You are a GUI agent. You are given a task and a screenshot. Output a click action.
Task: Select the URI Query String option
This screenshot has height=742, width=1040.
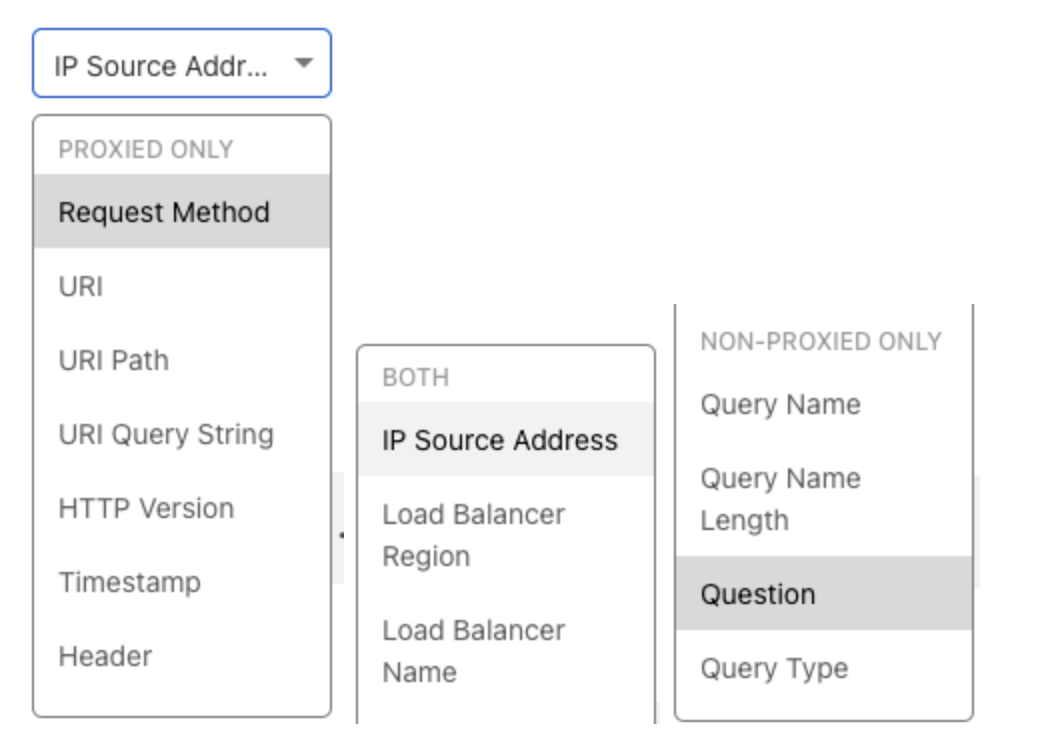166,435
